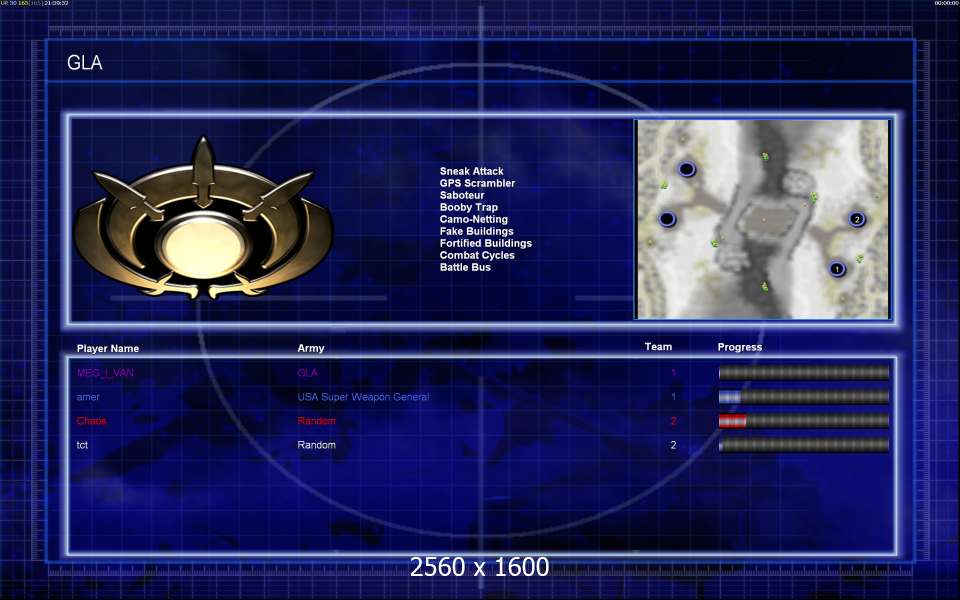
Task: Select the purple player name in GLA row
Action: [105, 372]
